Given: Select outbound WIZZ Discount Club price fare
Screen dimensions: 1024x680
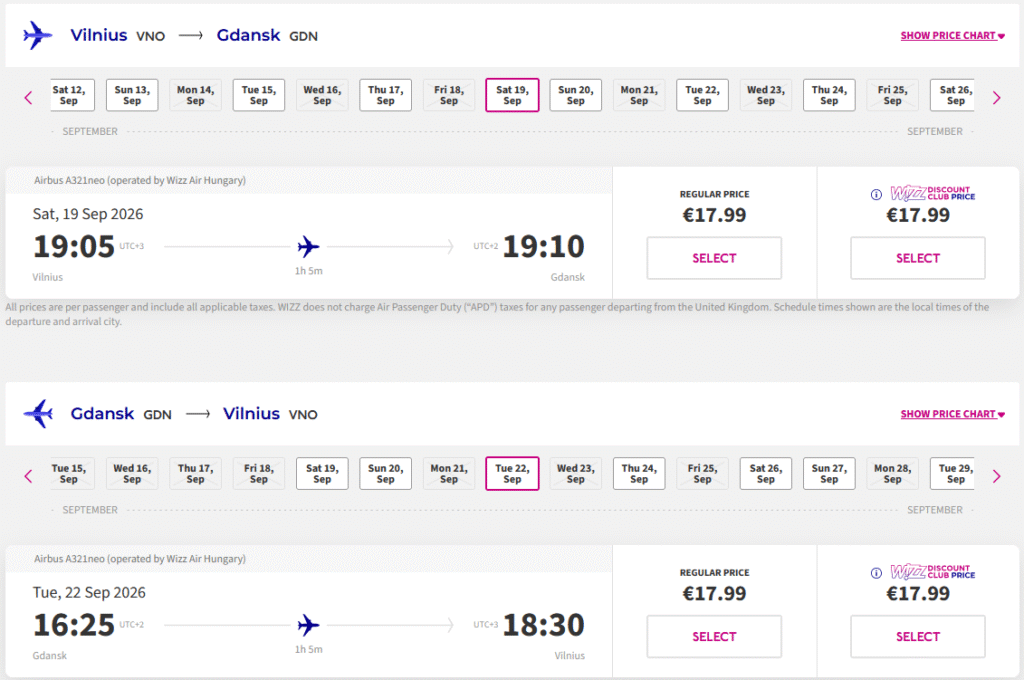Looking at the screenshot, I should coord(917,258).
